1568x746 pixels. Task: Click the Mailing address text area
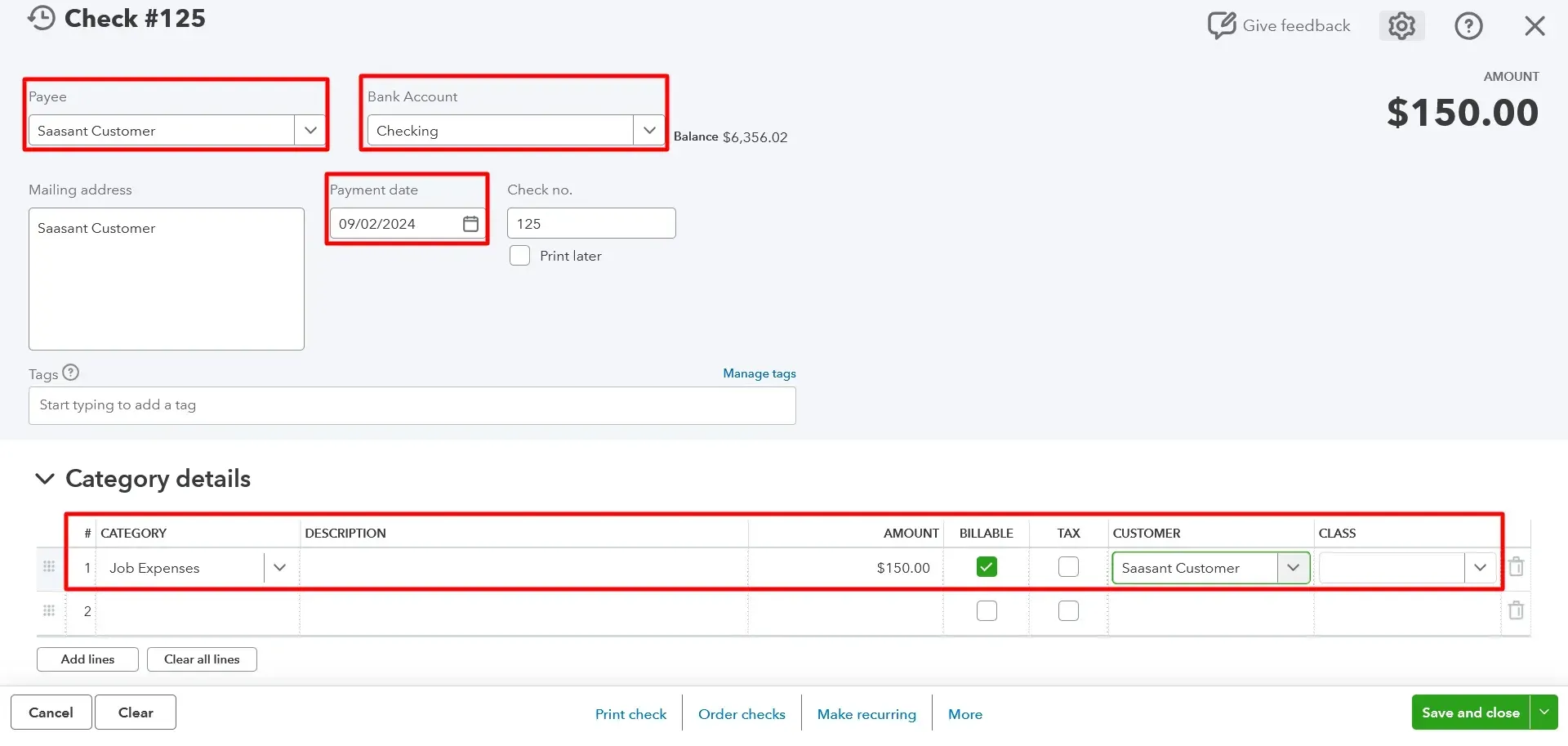[167, 279]
